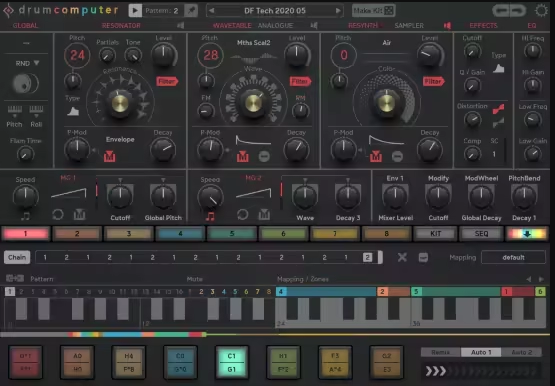Viewport: 555px width, 386px height.
Task: Go to the next preset with the right arrow
Action: click(x=338, y=11)
